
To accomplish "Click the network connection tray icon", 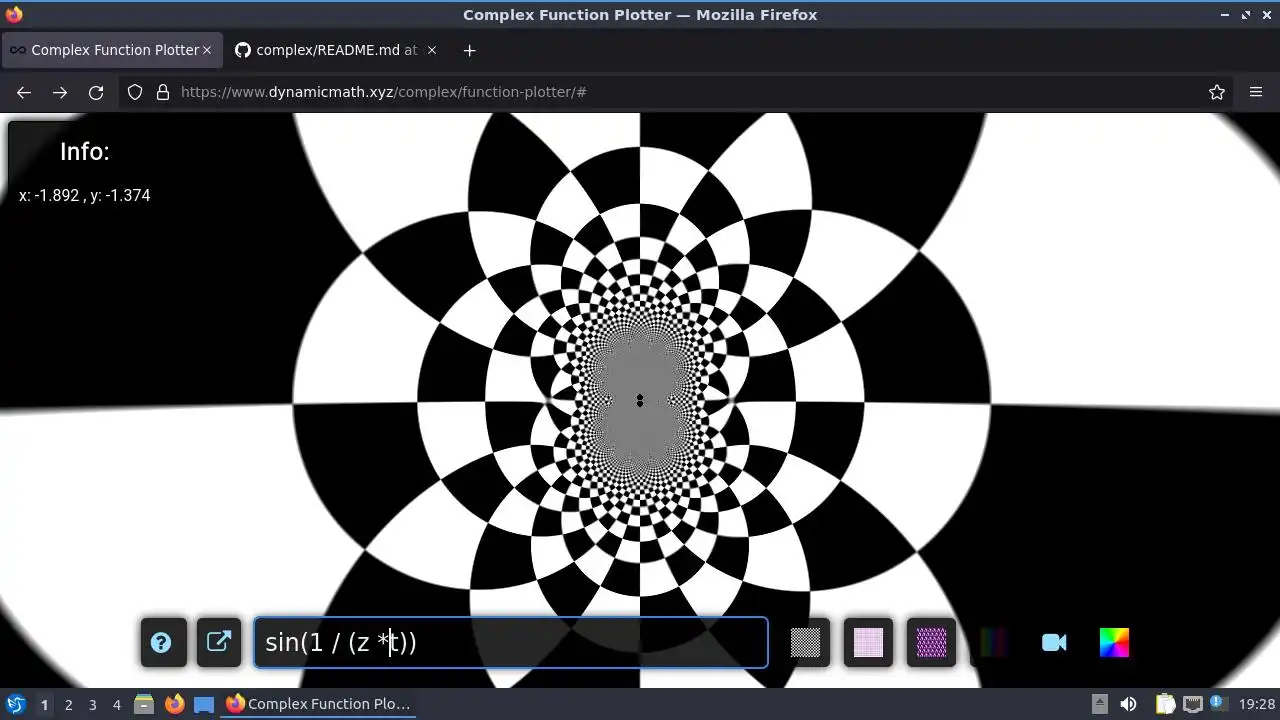I will click(1192, 704).
